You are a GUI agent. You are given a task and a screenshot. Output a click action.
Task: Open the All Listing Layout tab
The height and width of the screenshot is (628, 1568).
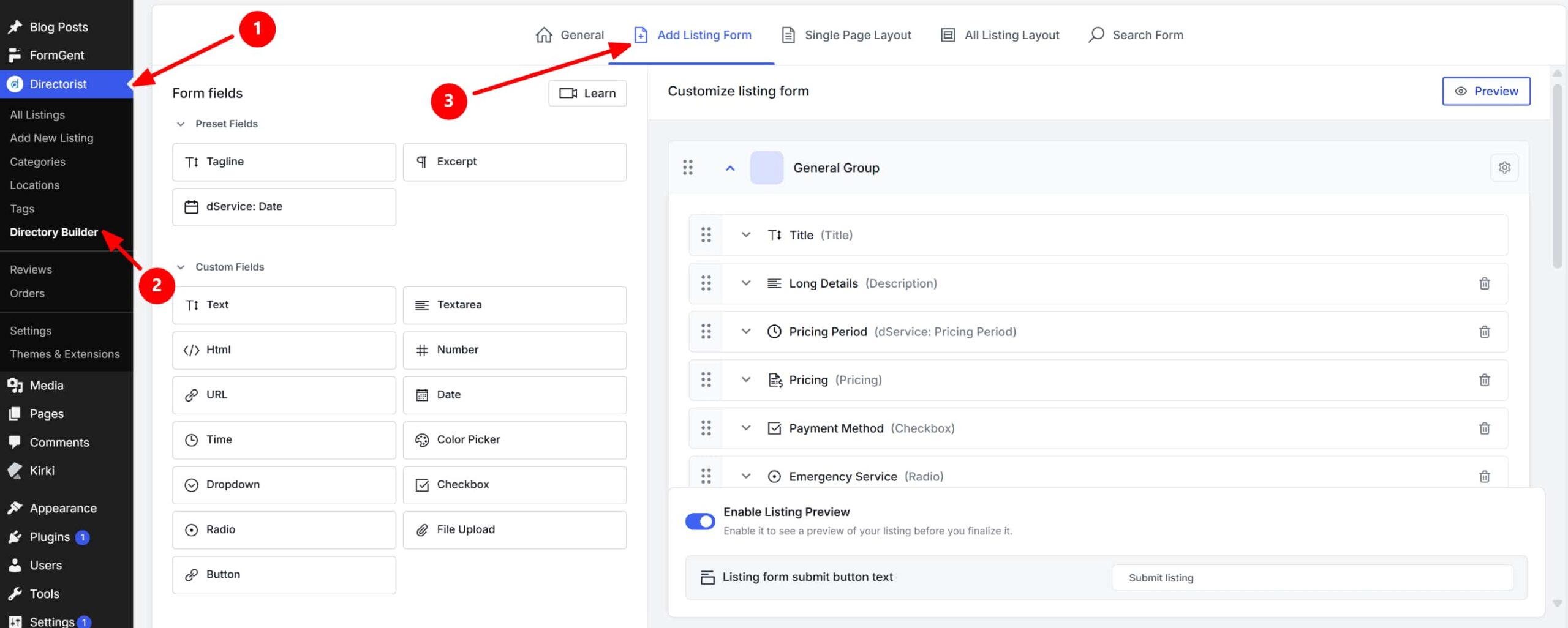(1000, 35)
